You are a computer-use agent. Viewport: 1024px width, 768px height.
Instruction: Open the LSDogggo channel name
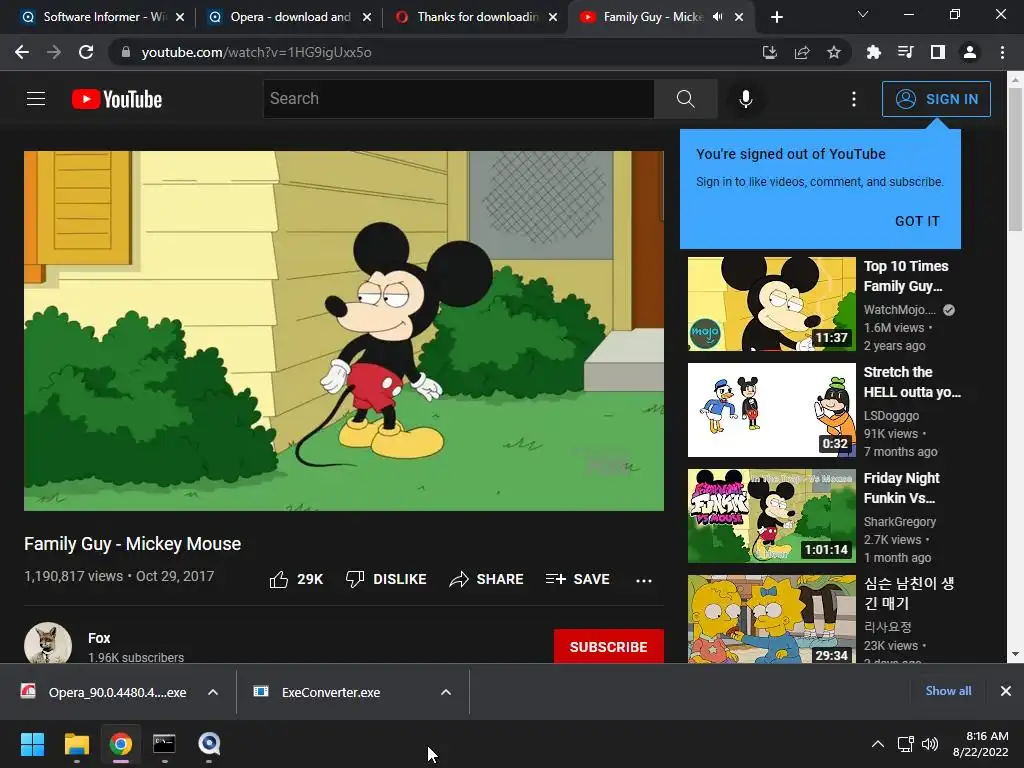click(x=891, y=415)
